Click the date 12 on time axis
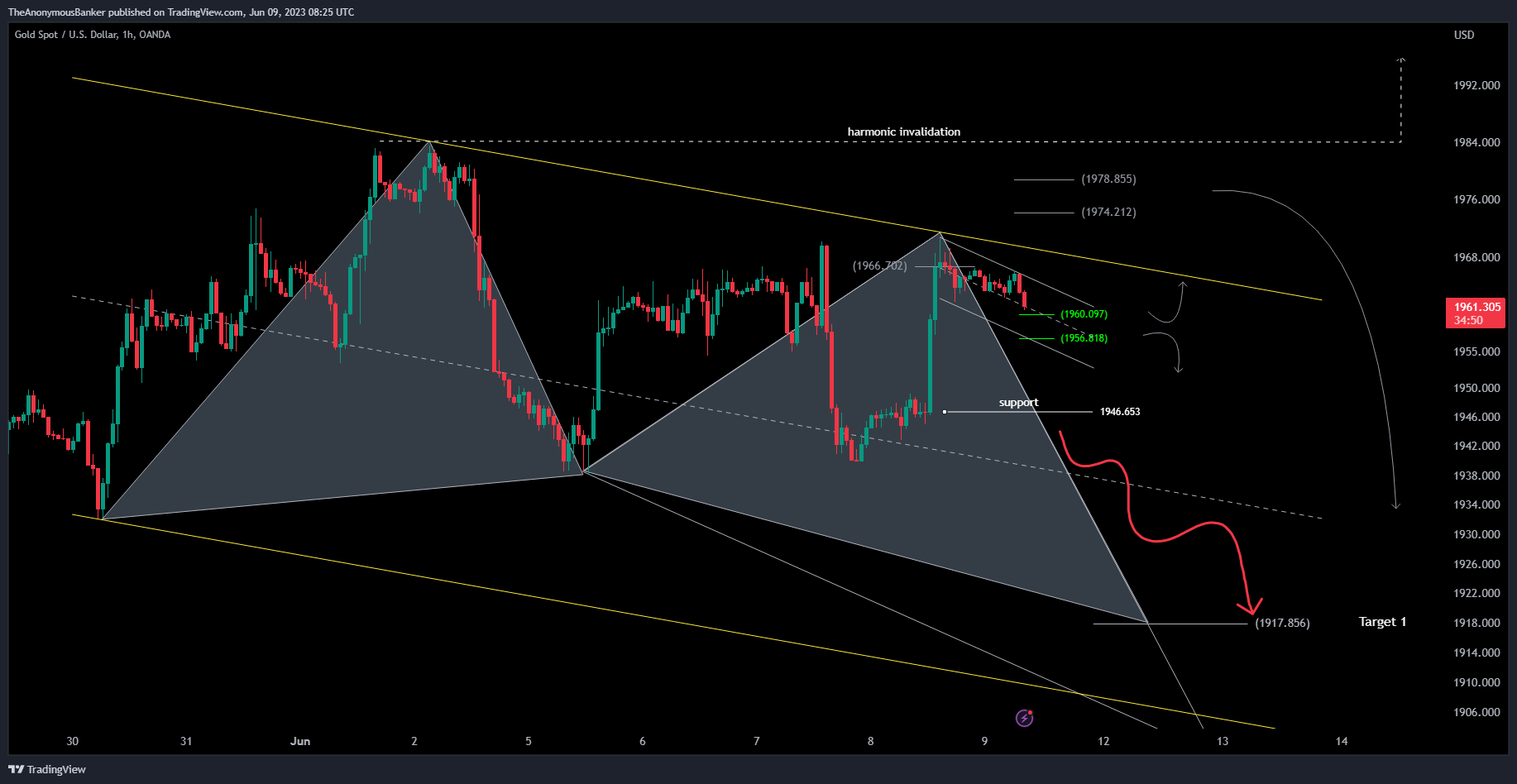 [1103, 741]
